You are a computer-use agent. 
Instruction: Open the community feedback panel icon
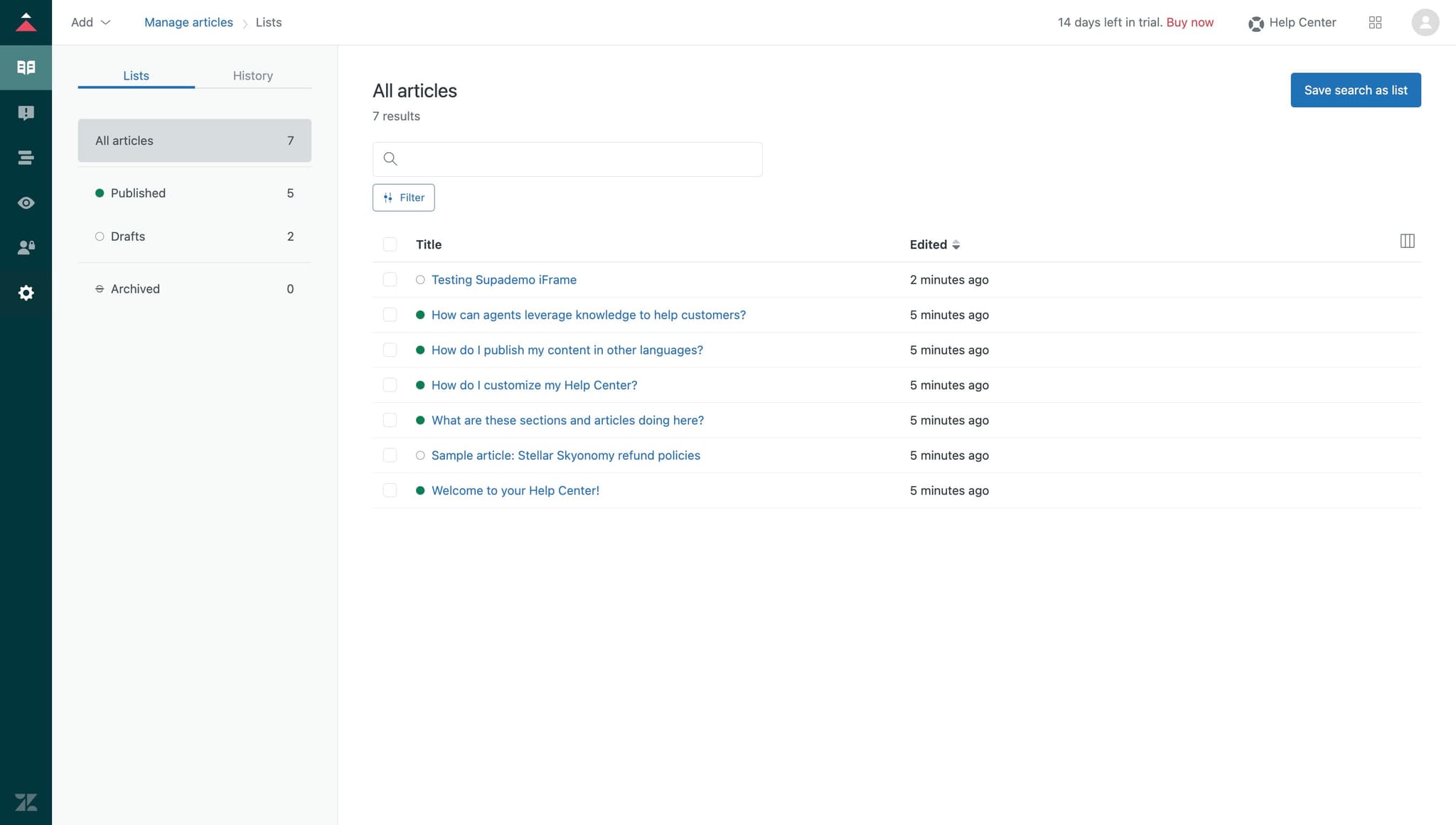click(x=26, y=112)
